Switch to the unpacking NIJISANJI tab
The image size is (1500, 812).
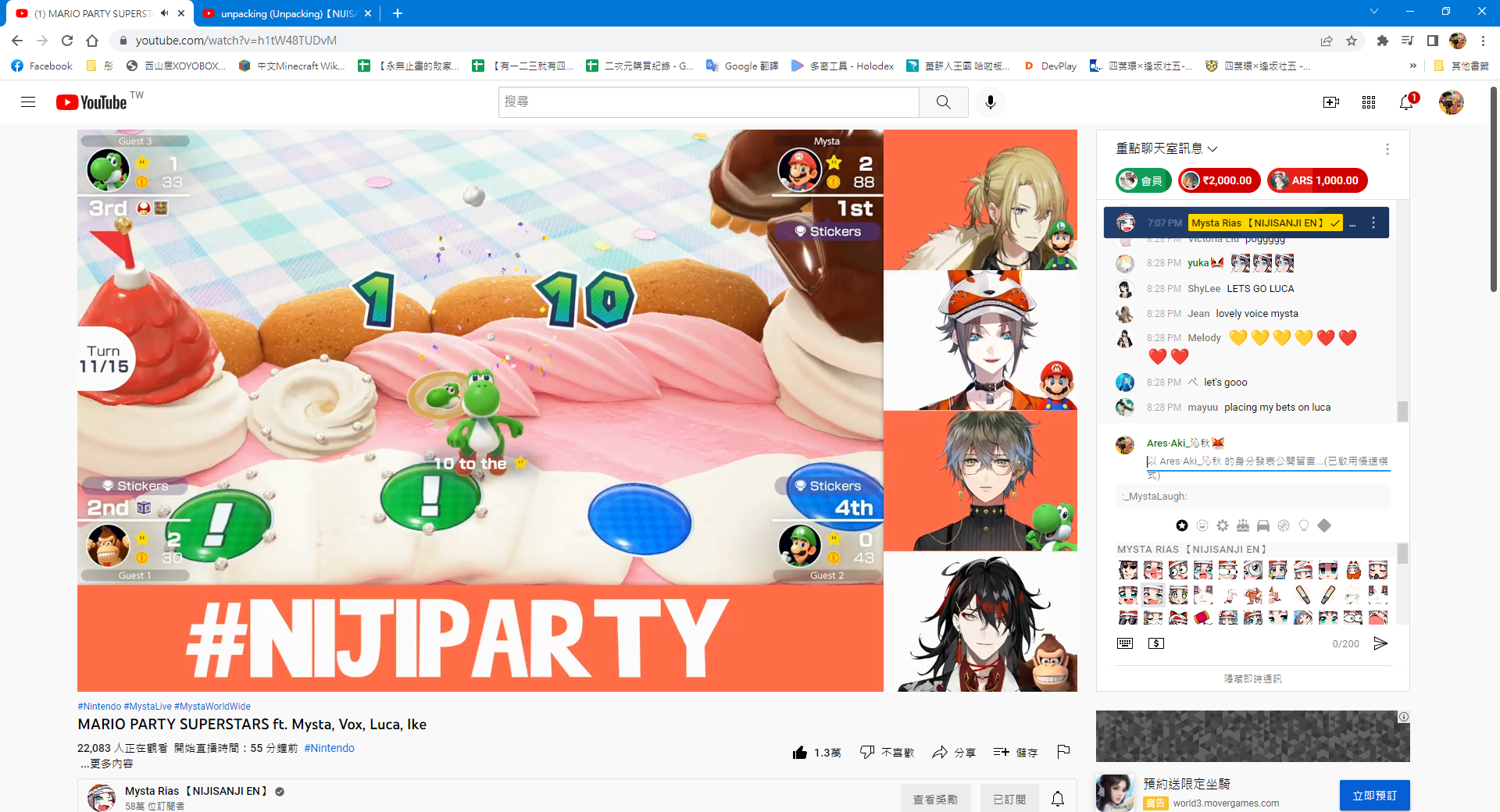pyautogui.click(x=287, y=13)
